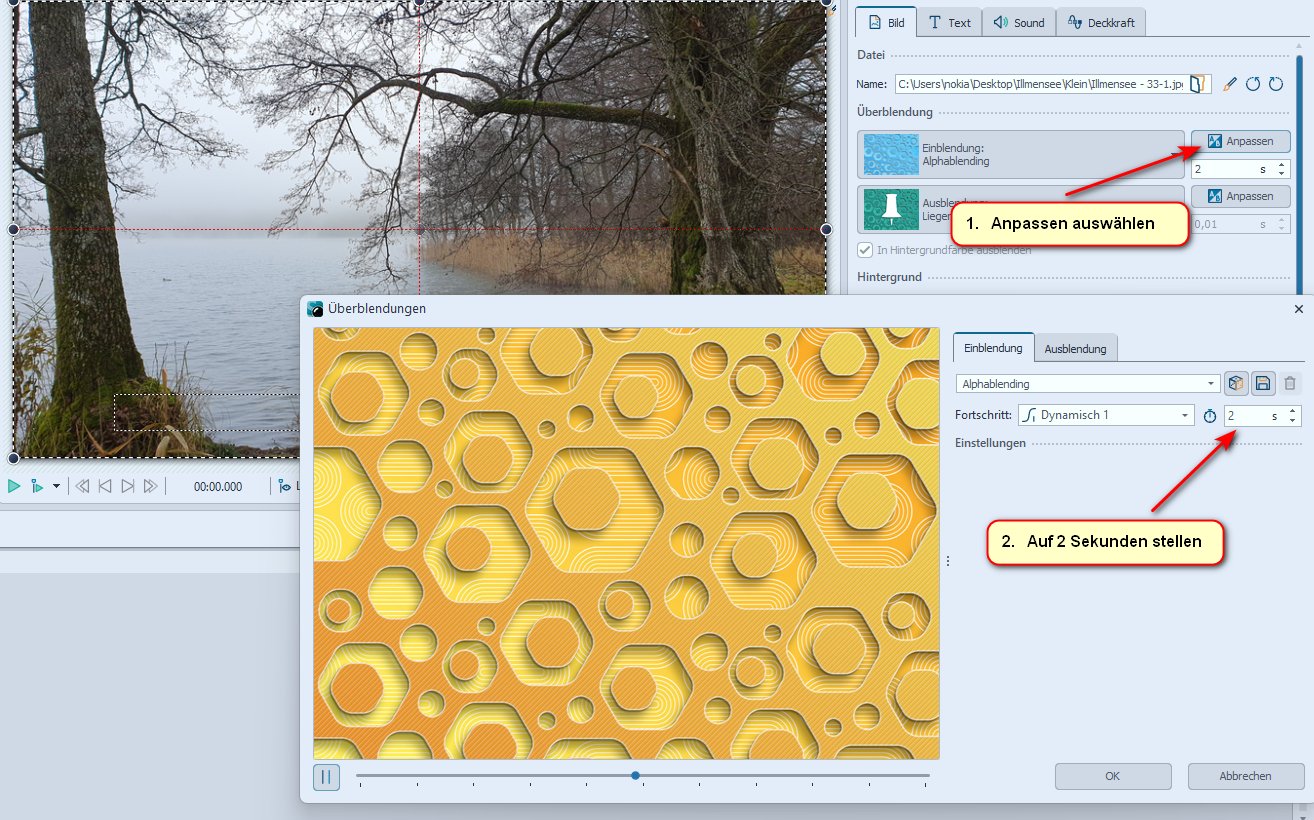
Task: Click play-from-position icon next to play
Action: pyautogui.click(x=37, y=486)
